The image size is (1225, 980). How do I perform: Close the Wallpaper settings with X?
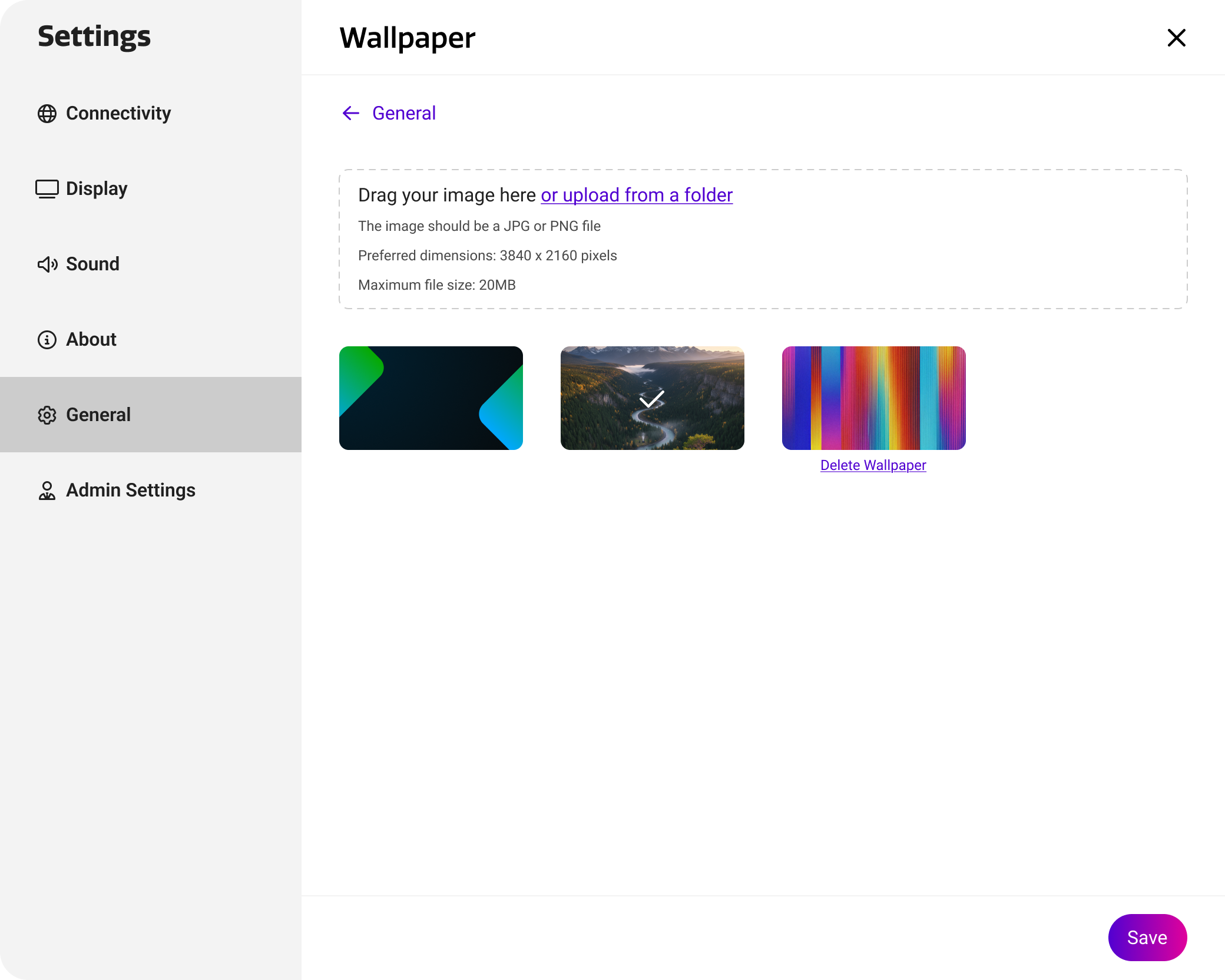pyautogui.click(x=1176, y=38)
